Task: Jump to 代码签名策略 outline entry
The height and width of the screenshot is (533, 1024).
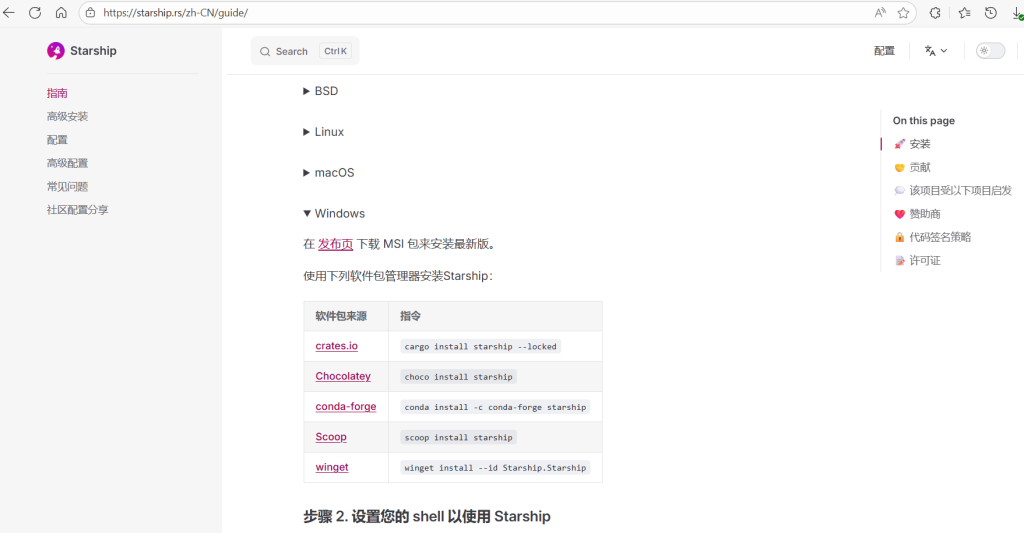Action: pyautogui.click(x=933, y=237)
